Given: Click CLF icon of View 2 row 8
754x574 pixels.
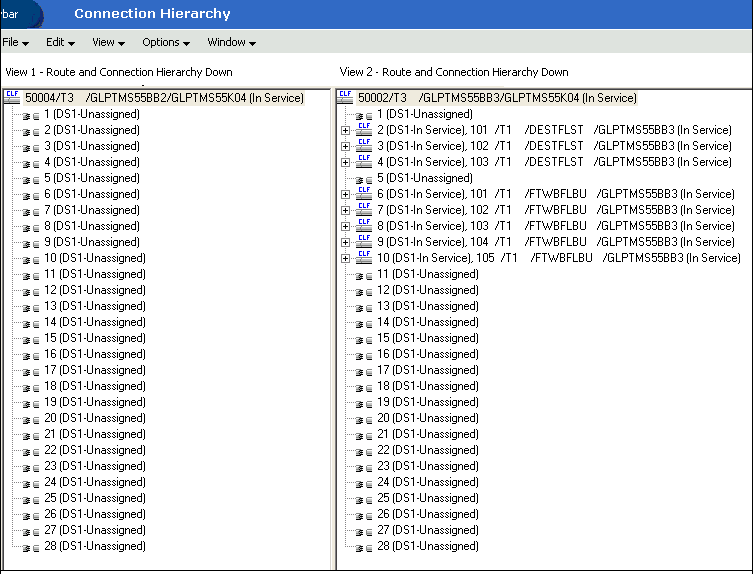Looking at the screenshot, I should (364, 225).
